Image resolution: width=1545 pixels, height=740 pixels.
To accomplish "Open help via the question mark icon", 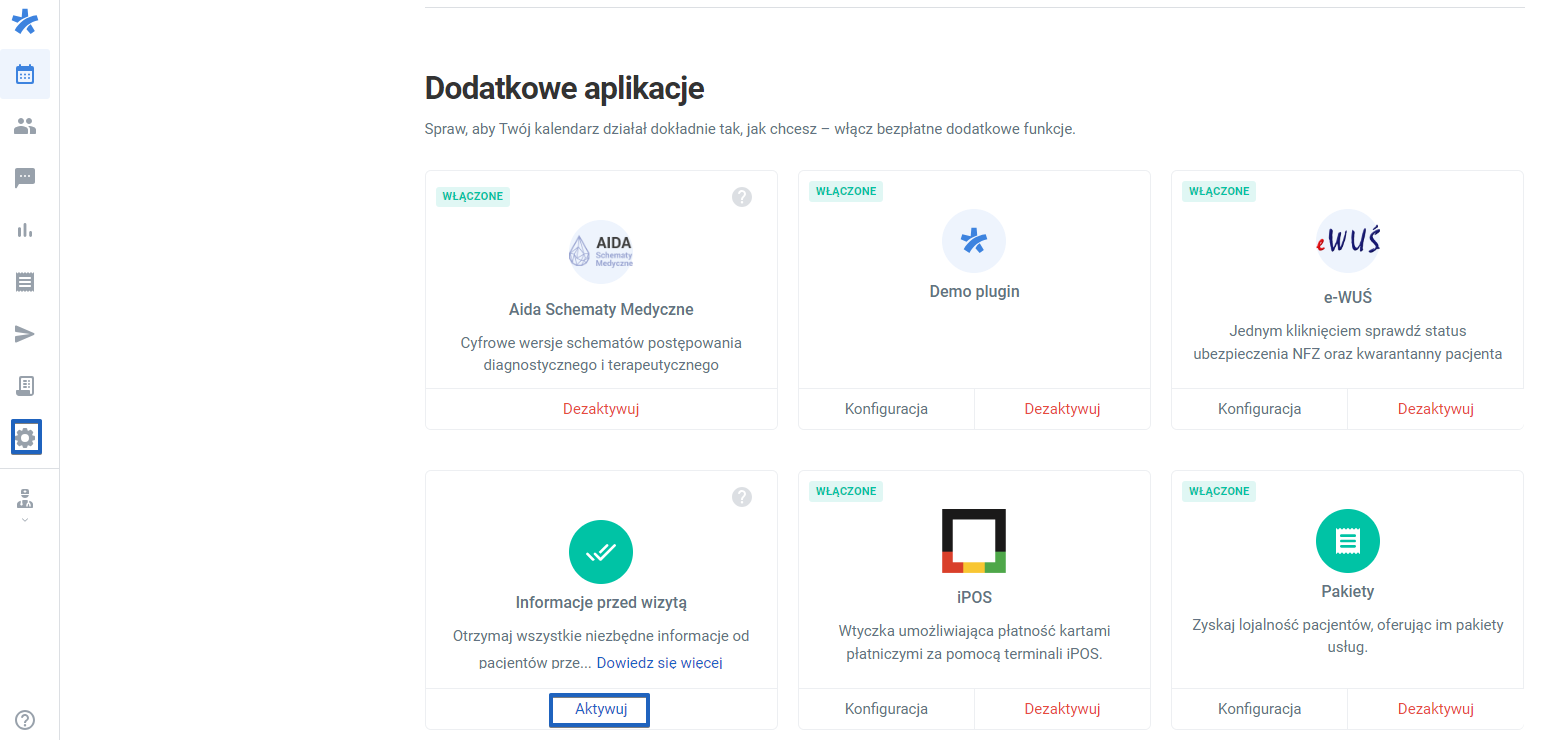I will tap(25, 719).
